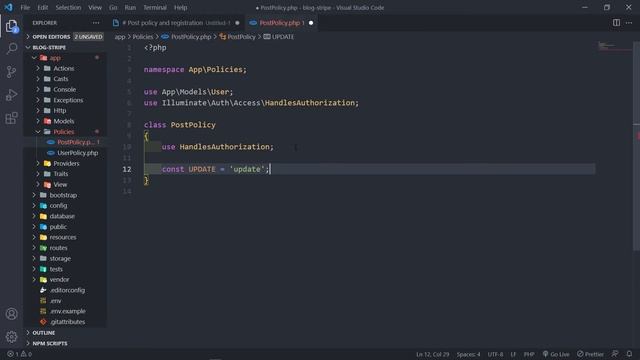Screen dimensions: 640x360
Task: Open the Selection menu
Action: click(68, 7)
